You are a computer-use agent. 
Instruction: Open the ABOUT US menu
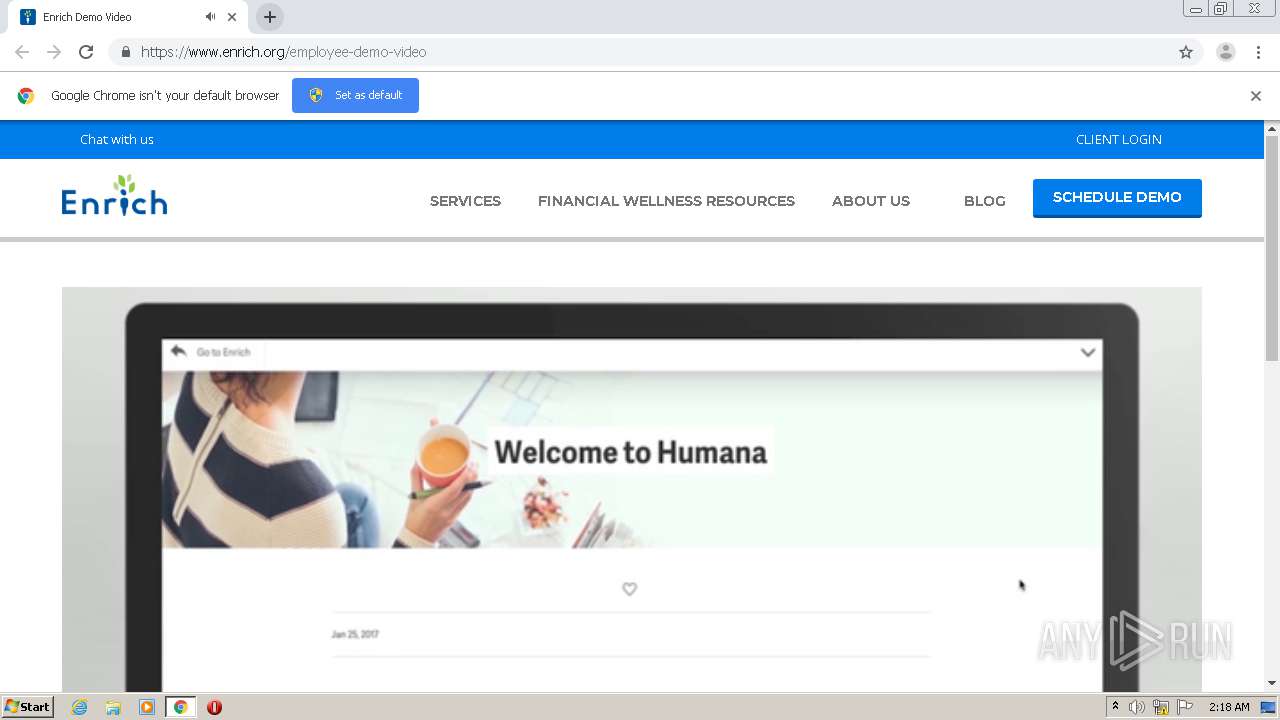[871, 201]
